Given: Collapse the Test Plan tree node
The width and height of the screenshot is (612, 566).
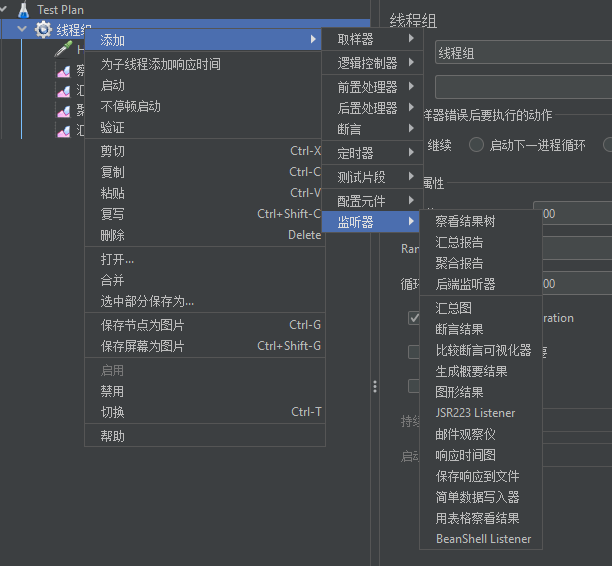Looking at the screenshot, I should point(7,9).
